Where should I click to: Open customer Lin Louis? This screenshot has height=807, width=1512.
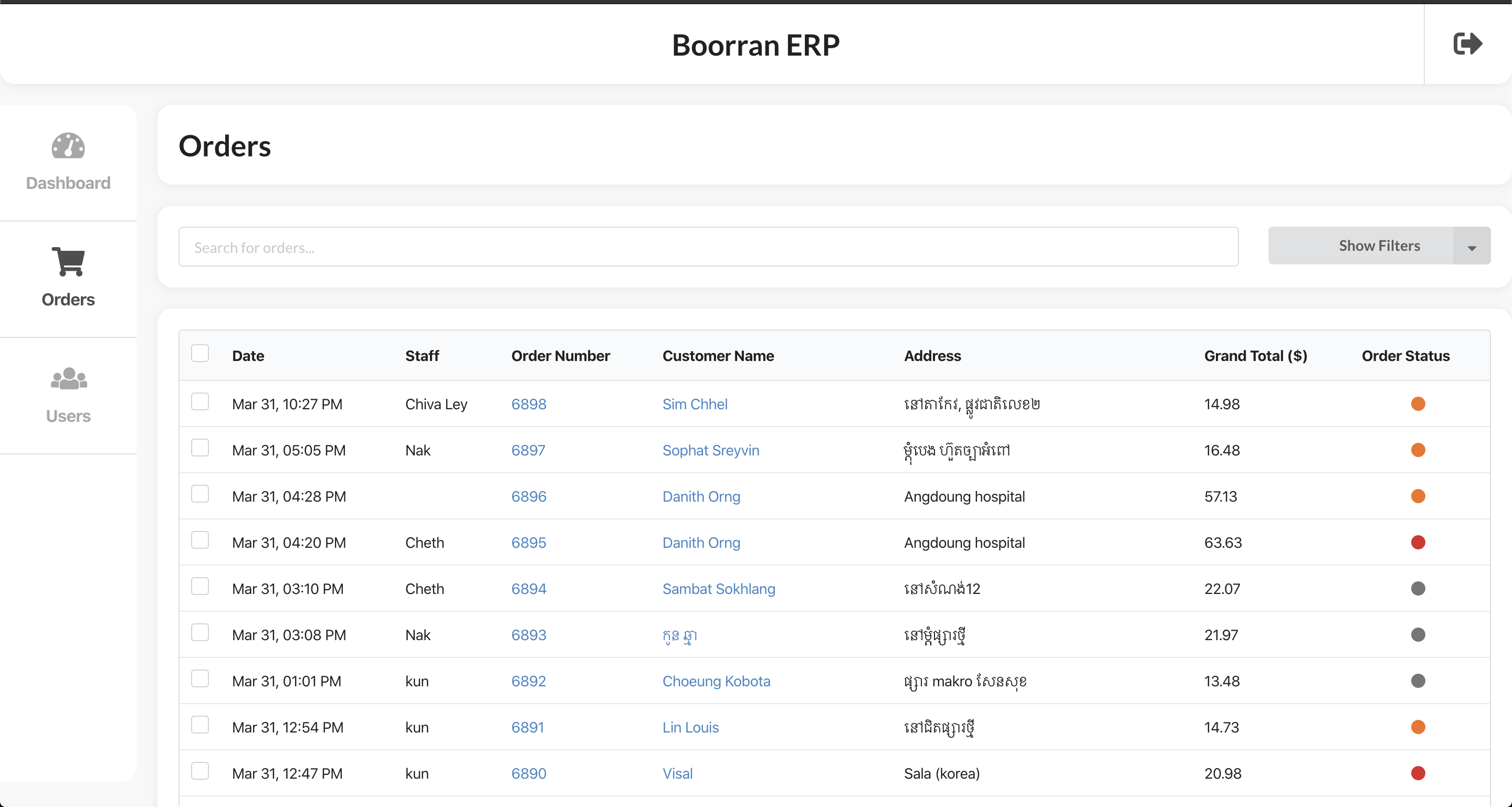(x=691, y=727)
